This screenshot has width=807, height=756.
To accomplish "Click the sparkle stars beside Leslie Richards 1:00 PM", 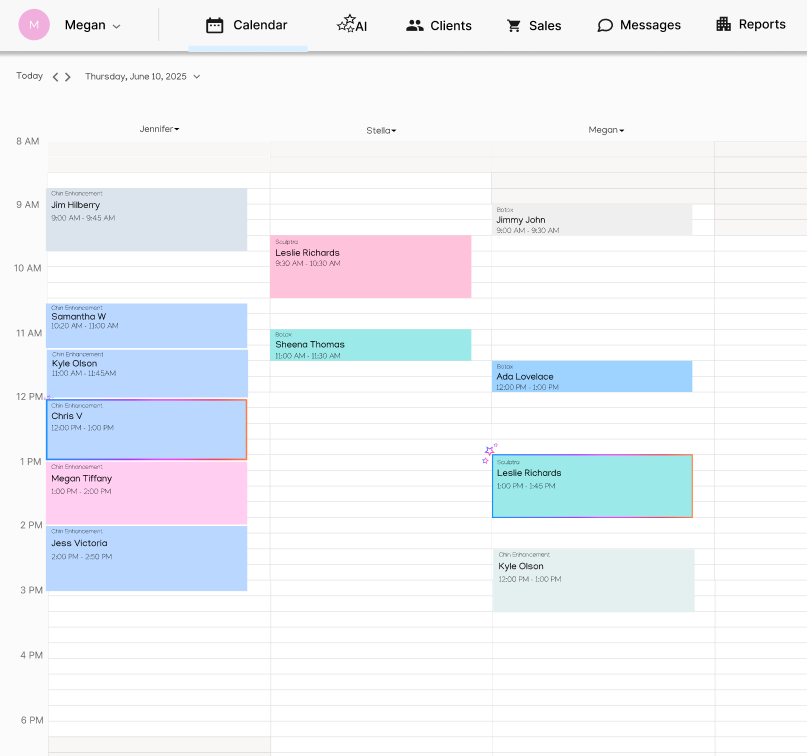I will (x=489, y=453).
